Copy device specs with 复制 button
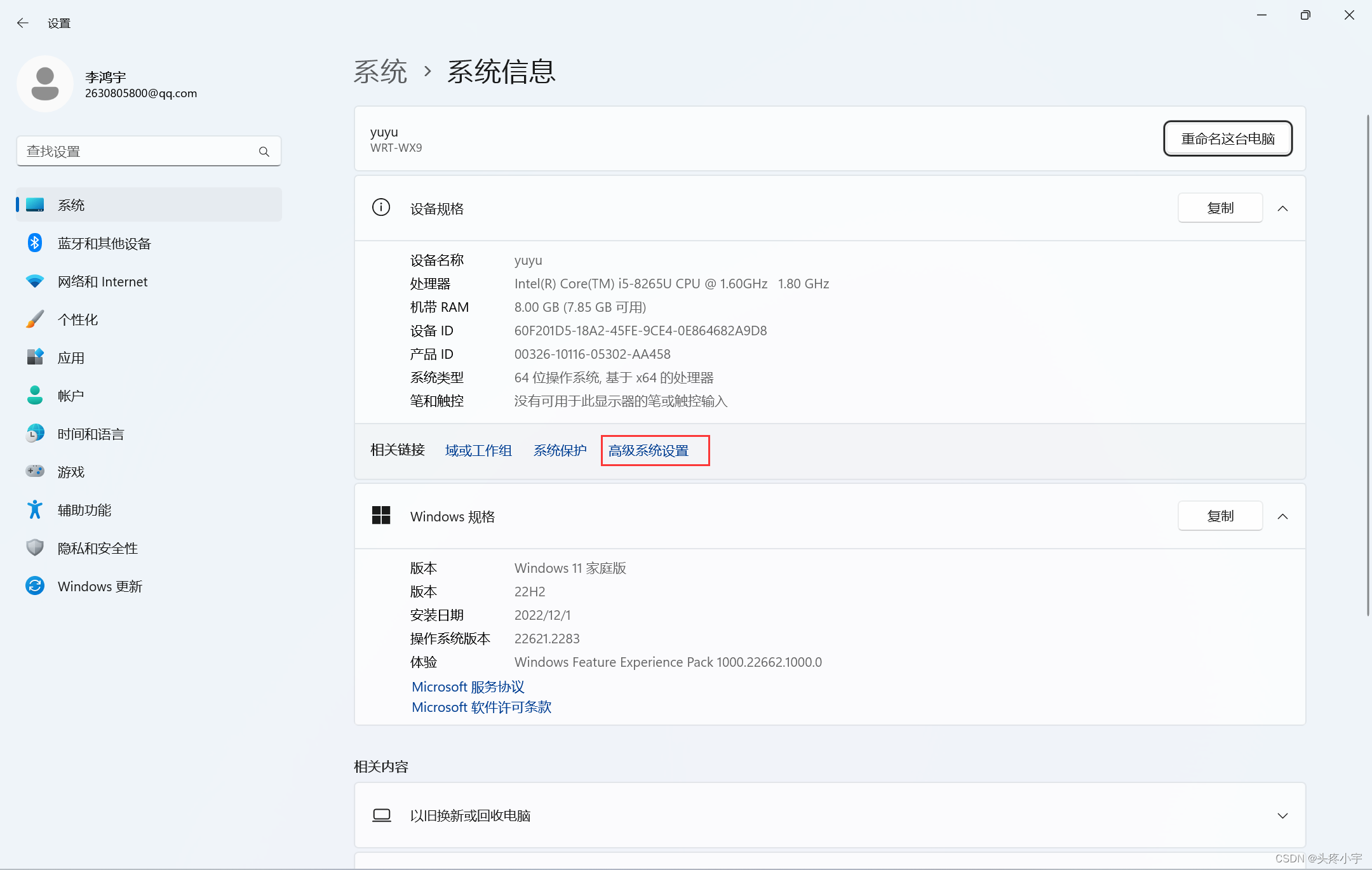 click(x=1220, y=208)
